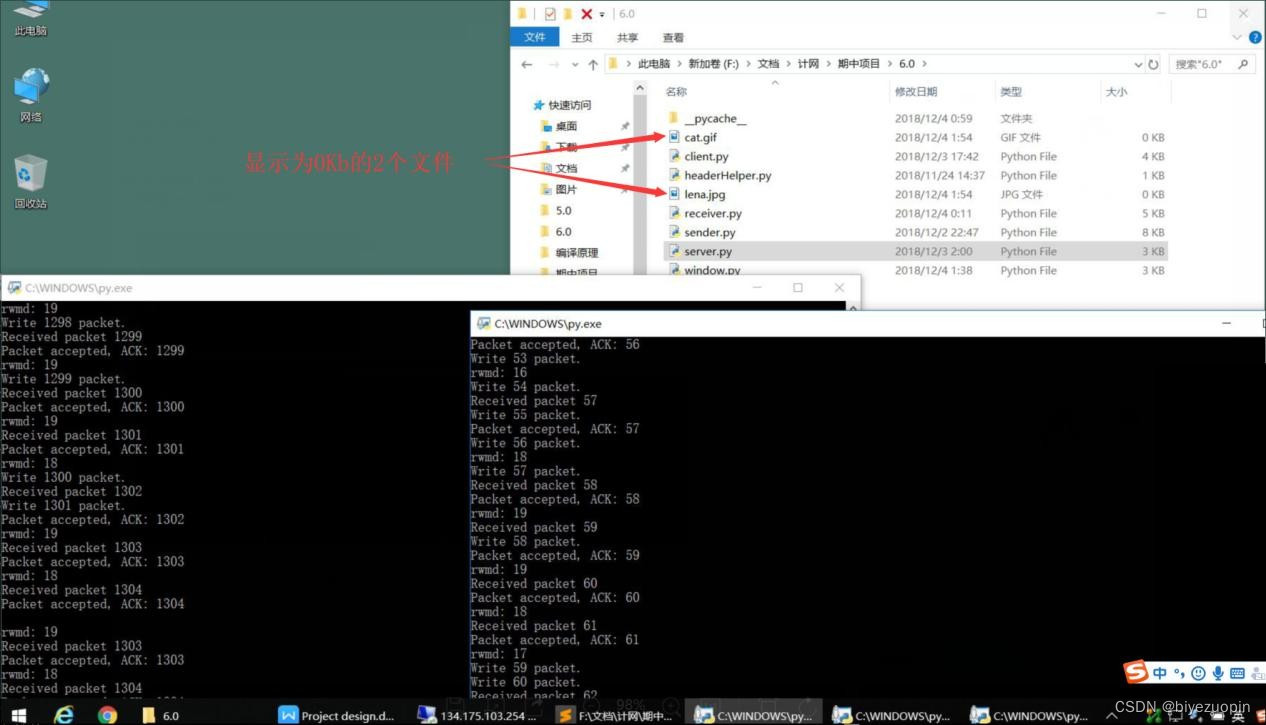Click the refresh icon beside the address bar
1266x725 pixels.
[1152, 63]
